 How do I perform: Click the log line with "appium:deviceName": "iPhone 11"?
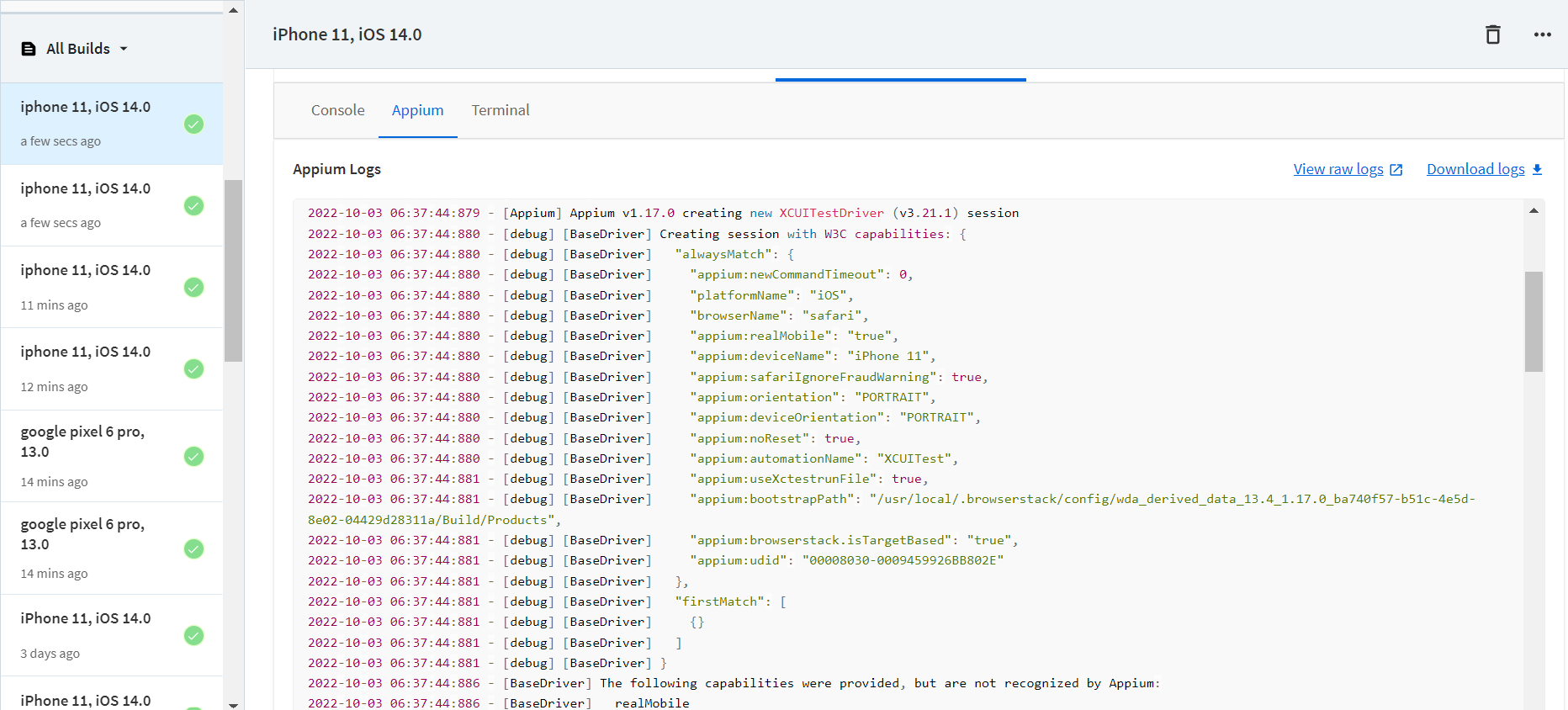[x=622, y=356]
